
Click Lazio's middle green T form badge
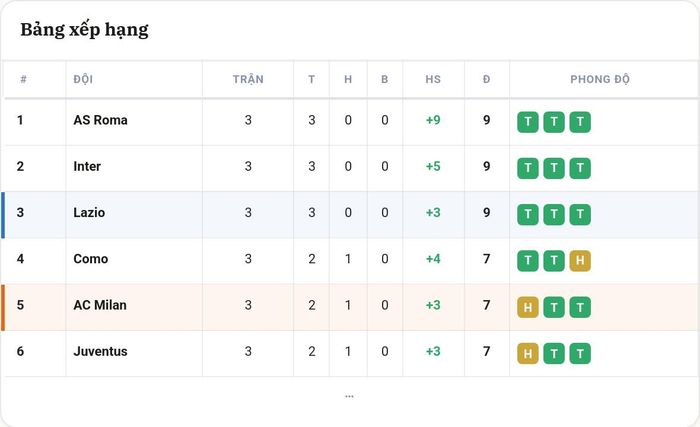coord(554,214)
